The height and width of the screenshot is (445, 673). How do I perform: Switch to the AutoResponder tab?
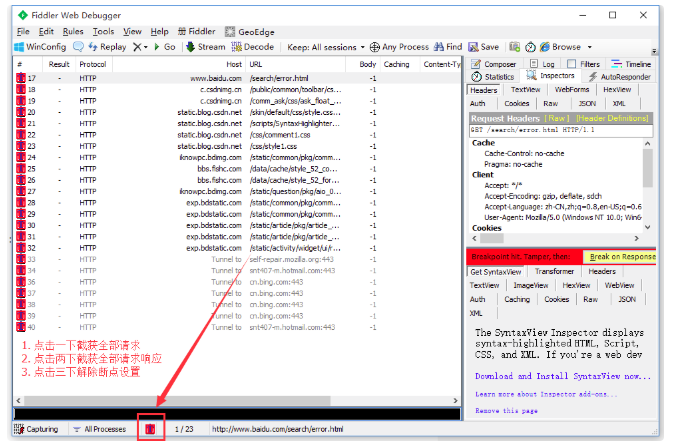(x=620, y=77)
